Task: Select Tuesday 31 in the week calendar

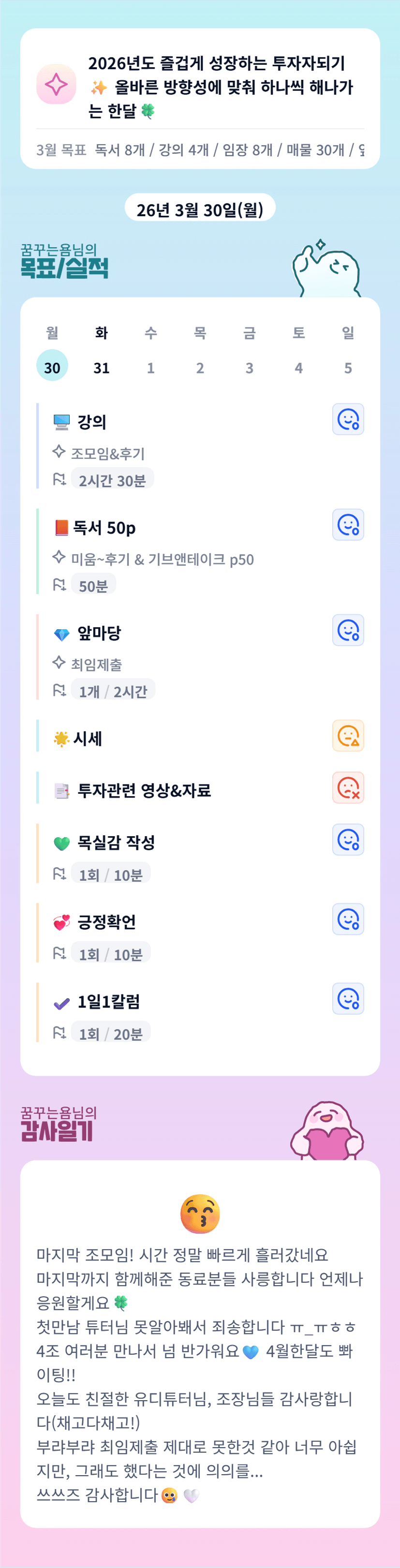Action: tap(102, 367)
